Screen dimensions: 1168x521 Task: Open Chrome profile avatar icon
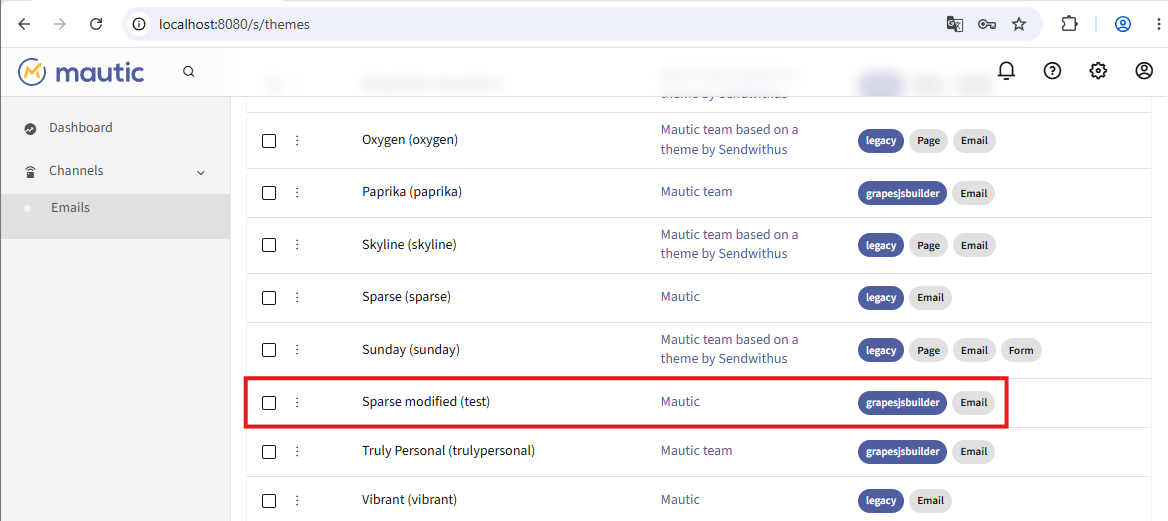tap(1123, 24)
